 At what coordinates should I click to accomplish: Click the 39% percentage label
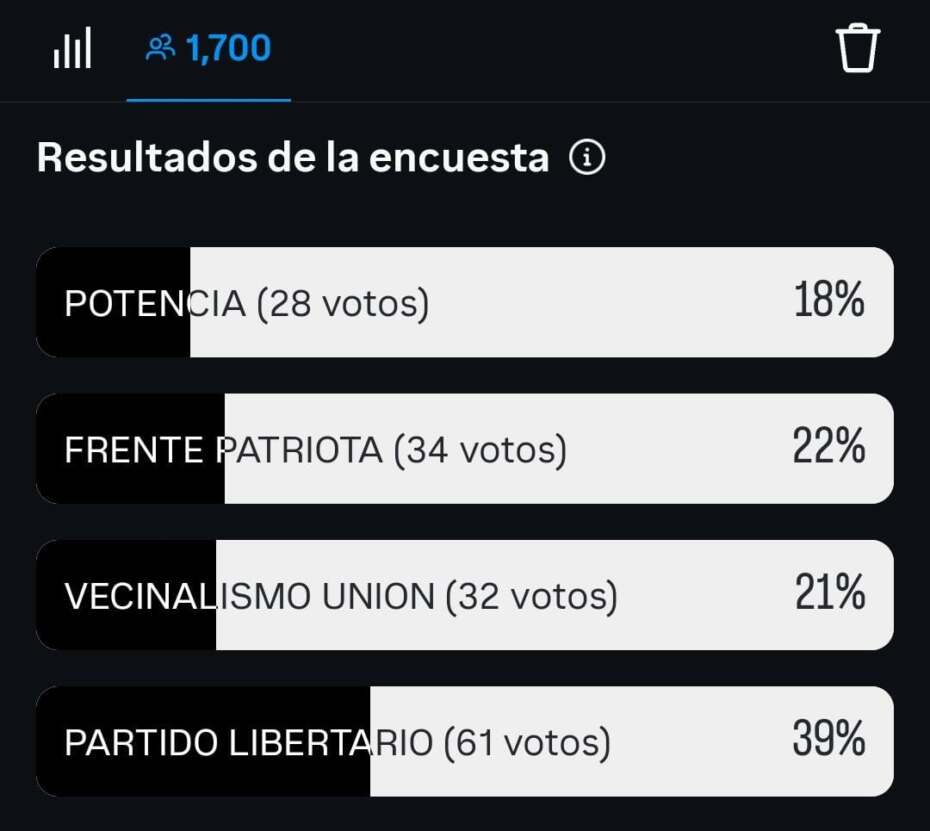pos(829,738)
